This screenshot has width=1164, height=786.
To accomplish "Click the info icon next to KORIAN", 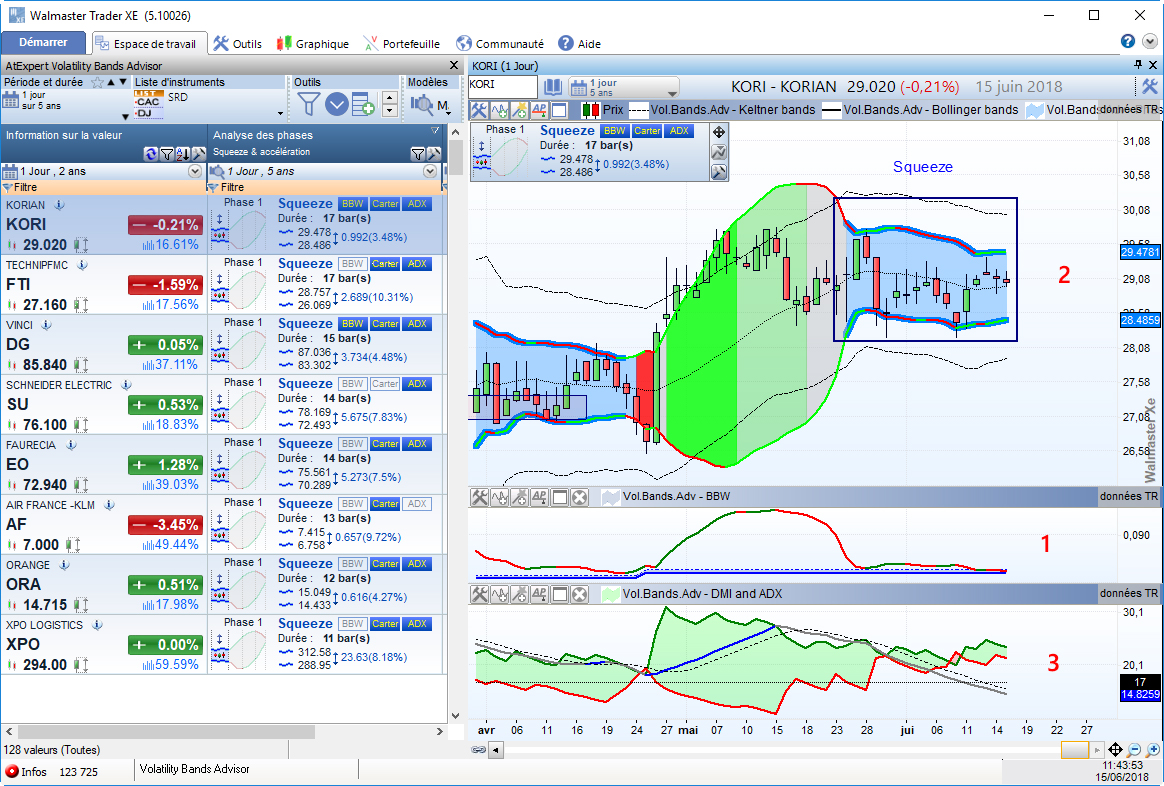I will [x=59, y=205].
